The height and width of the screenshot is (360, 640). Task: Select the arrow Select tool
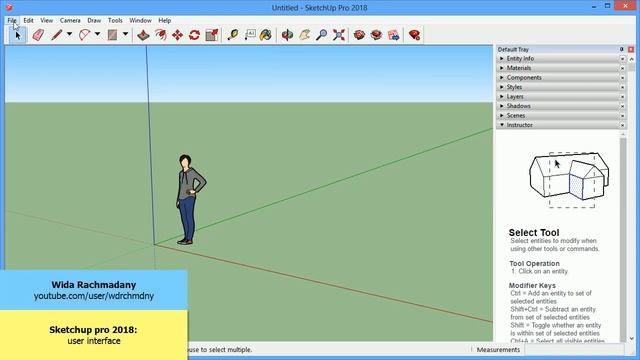click(x=18, y=35)
